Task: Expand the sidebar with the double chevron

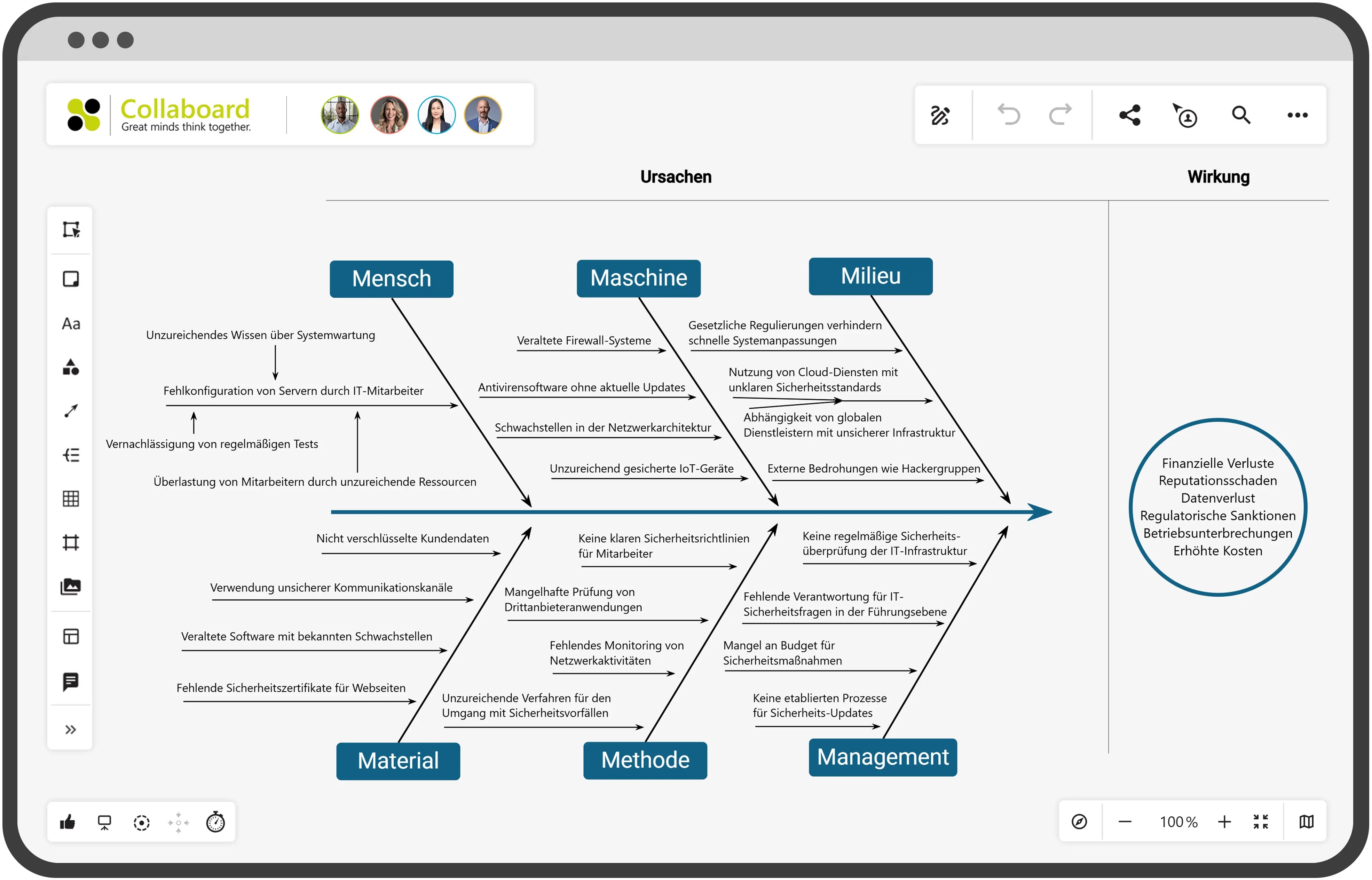Action: pyautogui.click(x=71, y=728)
